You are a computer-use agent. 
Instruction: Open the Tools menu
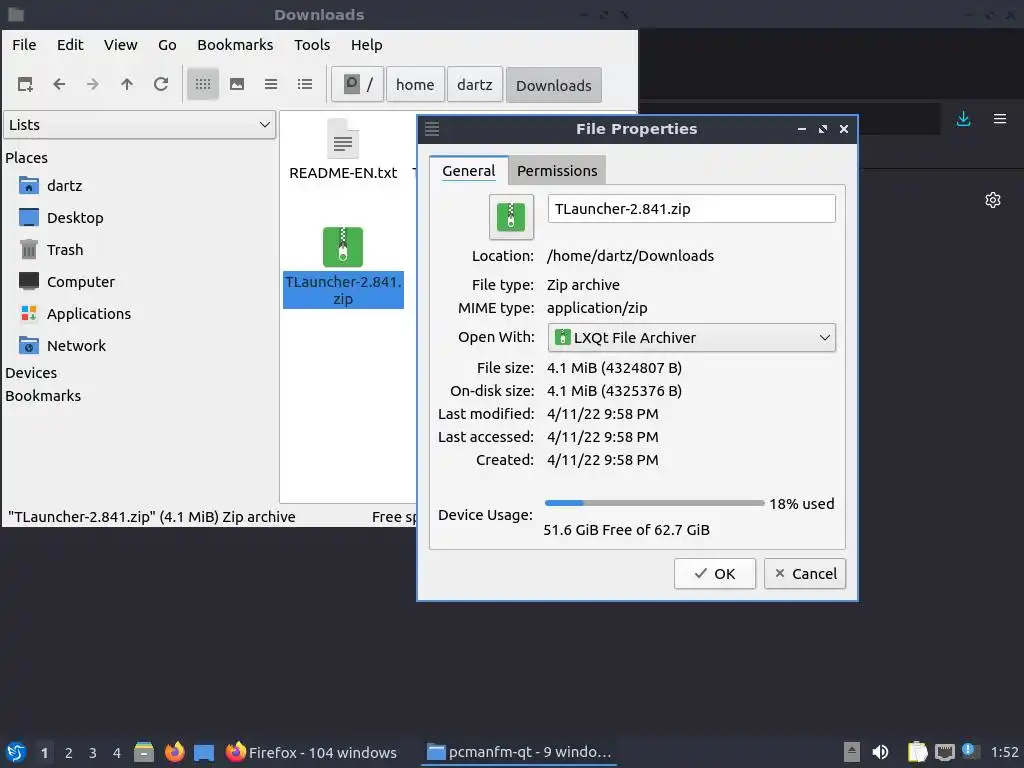[312, 45]
